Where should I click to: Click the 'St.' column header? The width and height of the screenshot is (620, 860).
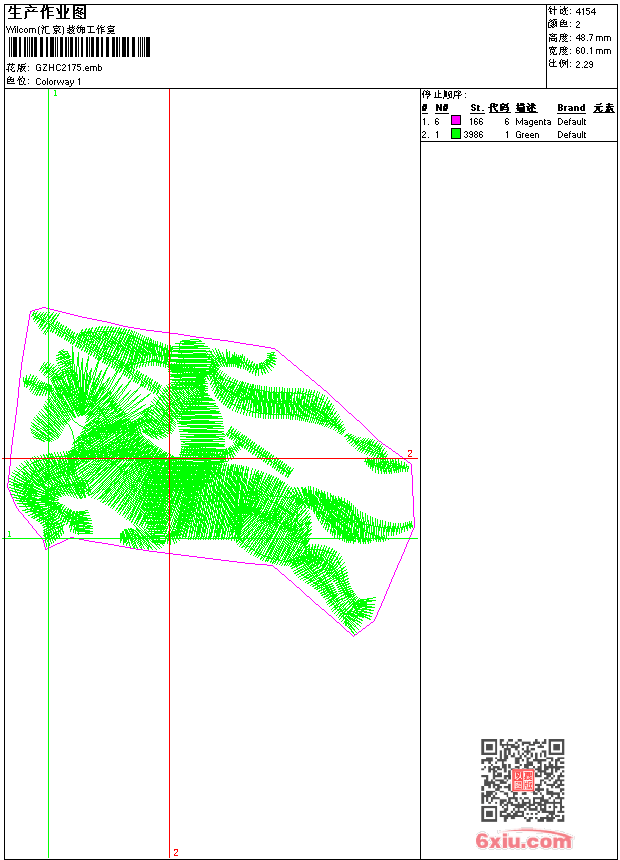tap(477, 108)
